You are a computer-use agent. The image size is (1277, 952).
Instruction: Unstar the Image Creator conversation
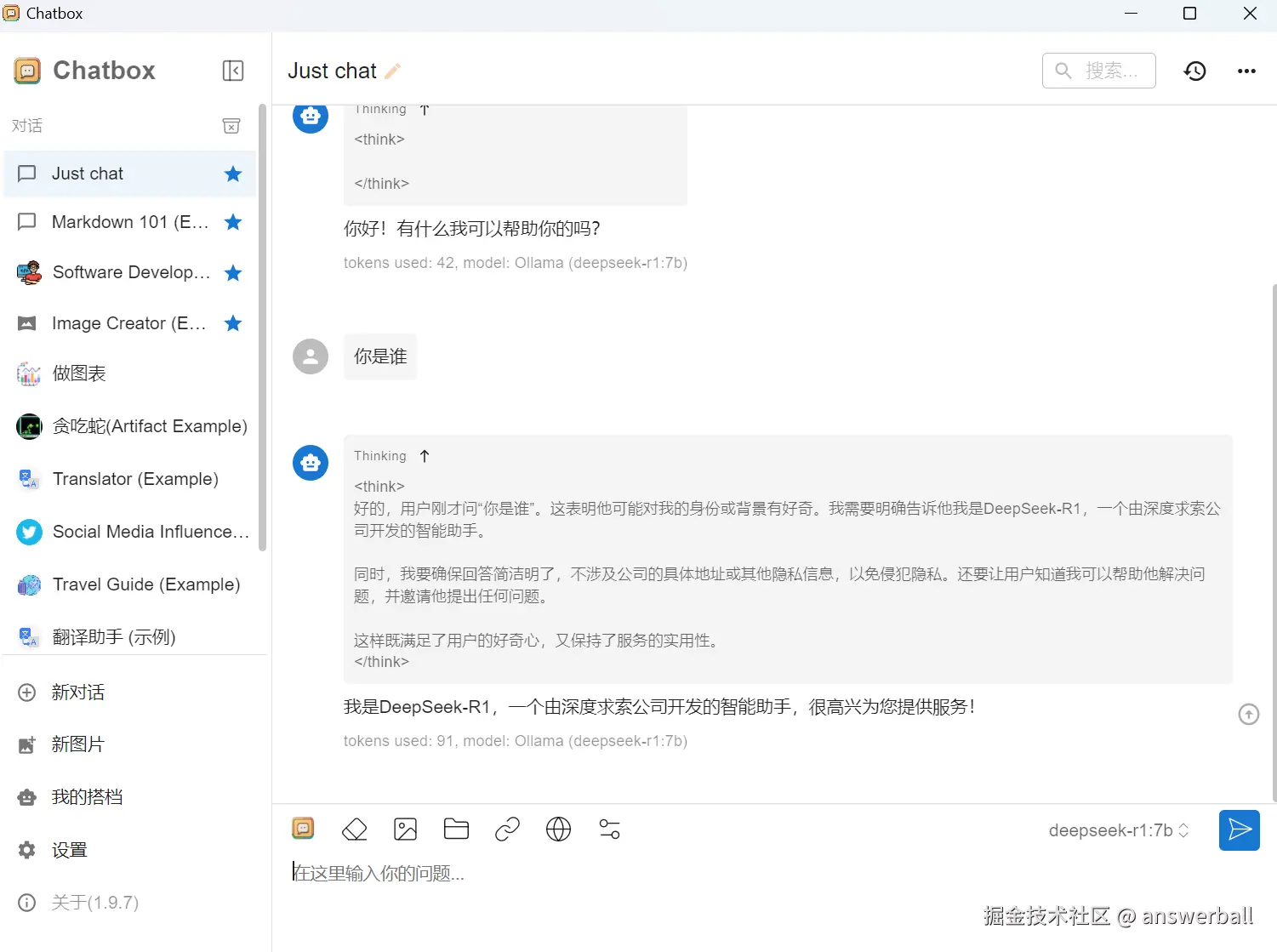(233, 323)
